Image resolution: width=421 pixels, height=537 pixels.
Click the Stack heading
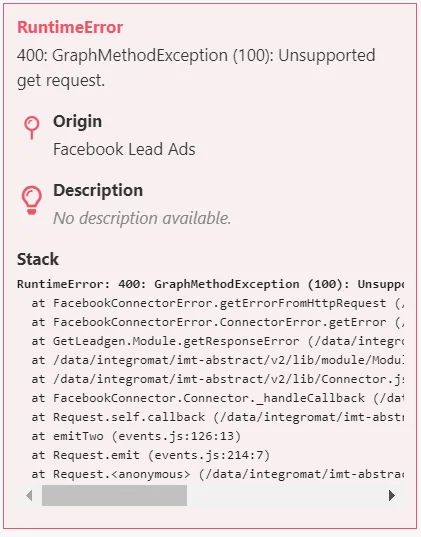pyautogui.click(x=38, y=259)
